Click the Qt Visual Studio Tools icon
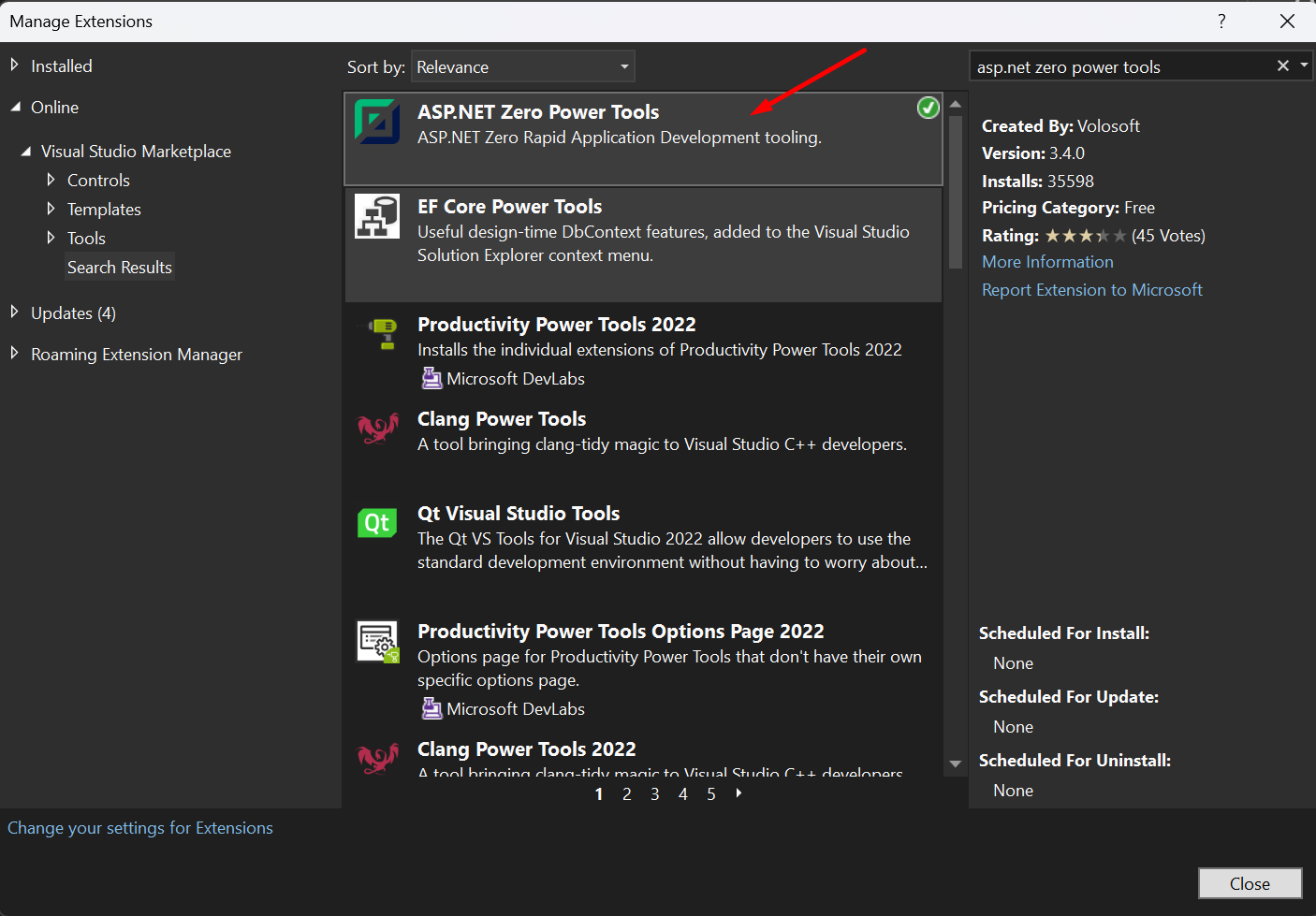The height and width of the screenshot is (916, 1316). click(377, 522)
